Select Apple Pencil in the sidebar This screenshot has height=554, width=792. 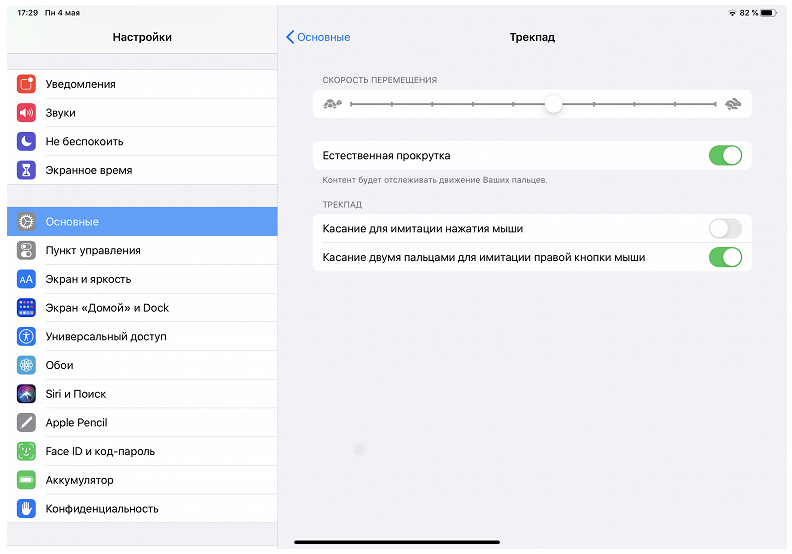point(142,423)
